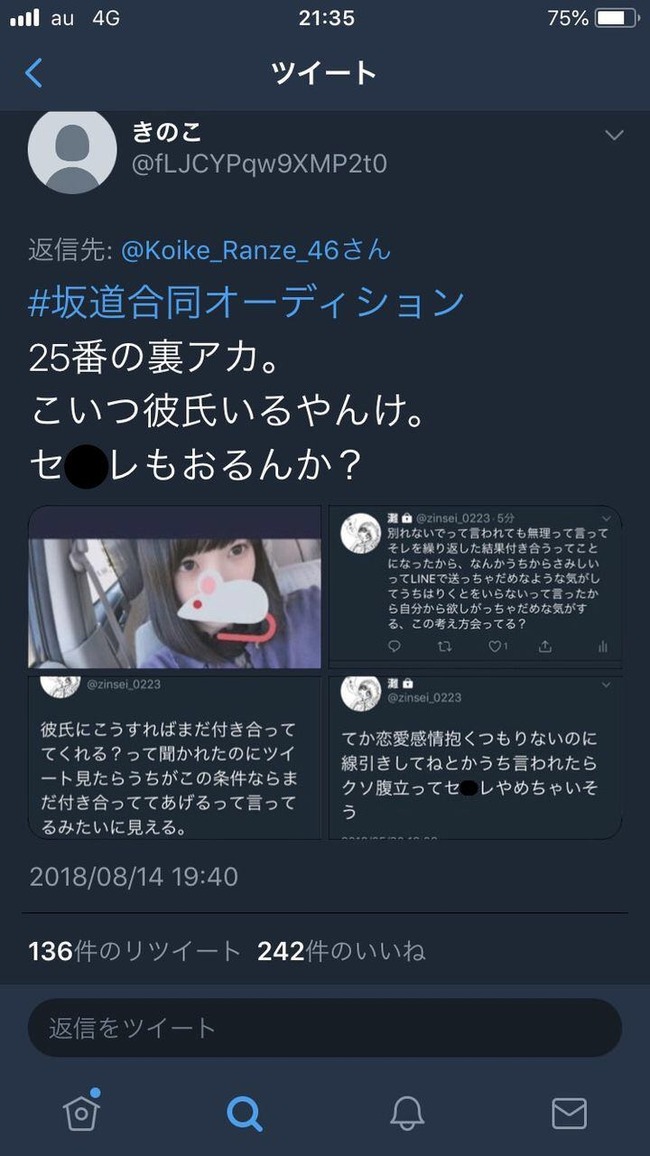View the 136件のリツイート list
The height and width of the screenshot is (1156, 650).
pos(135,951)
